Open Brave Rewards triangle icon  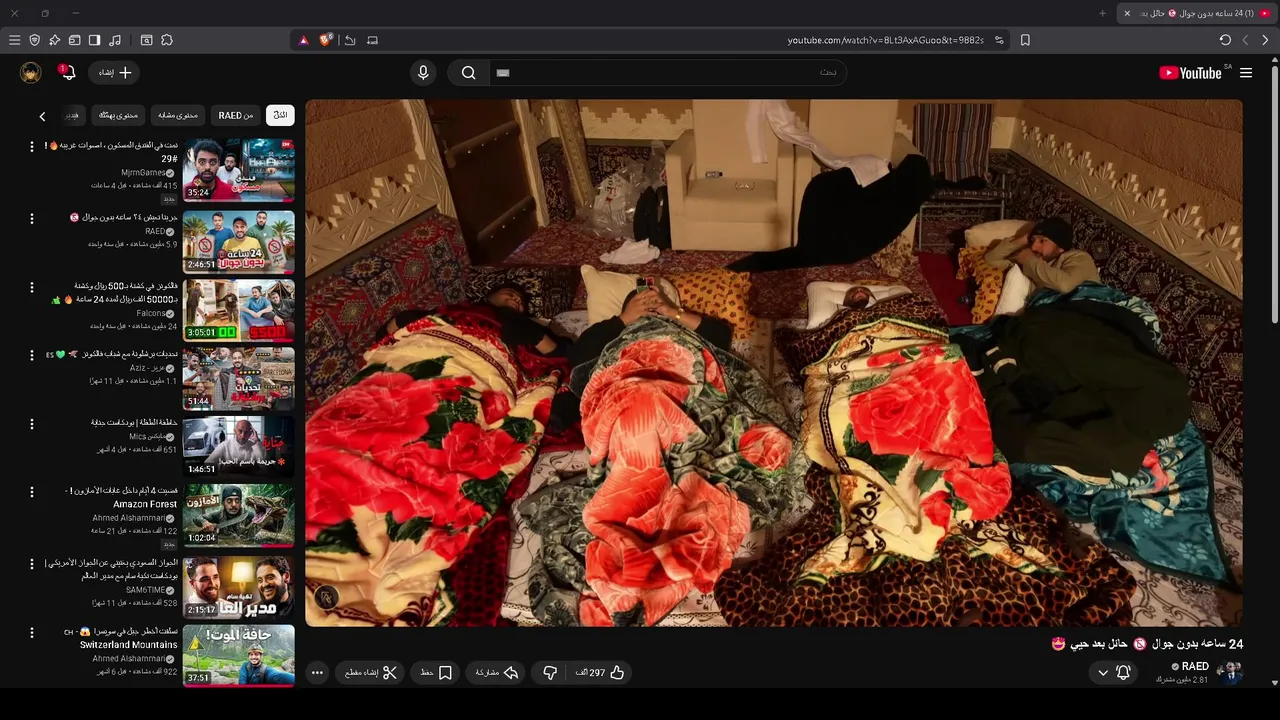(304, 40)
